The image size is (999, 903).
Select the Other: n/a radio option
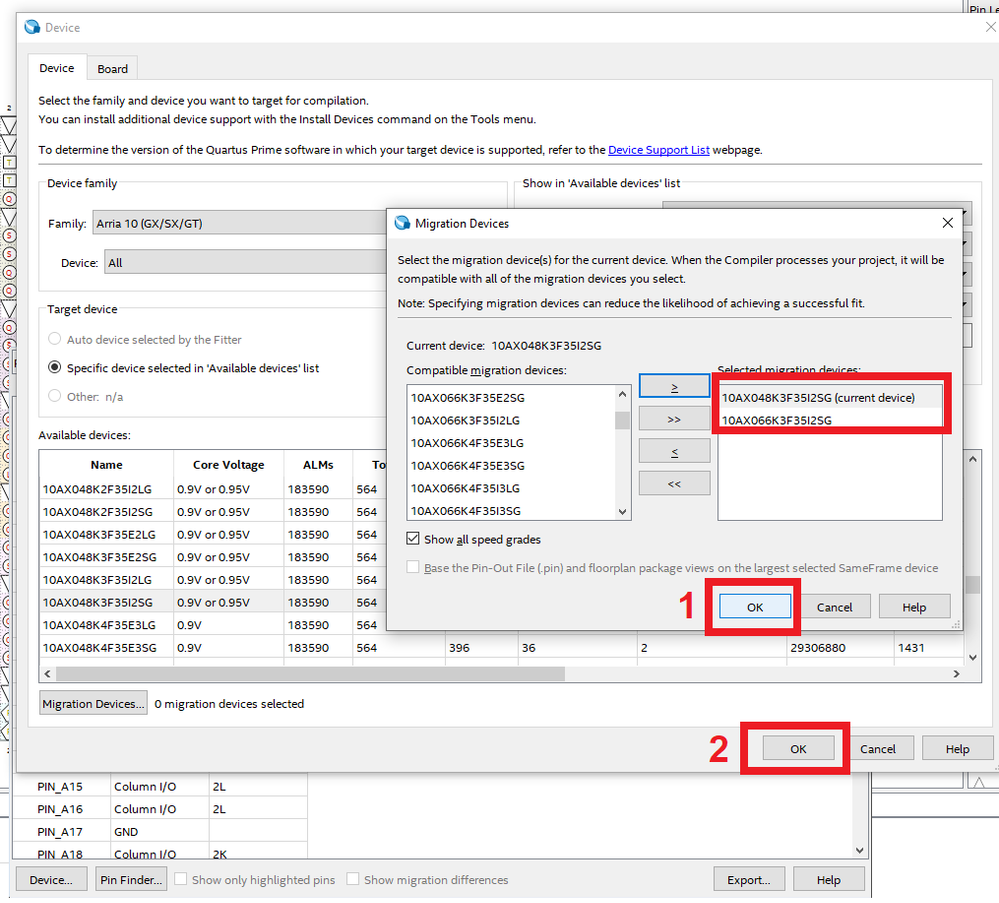coord(55,396)
